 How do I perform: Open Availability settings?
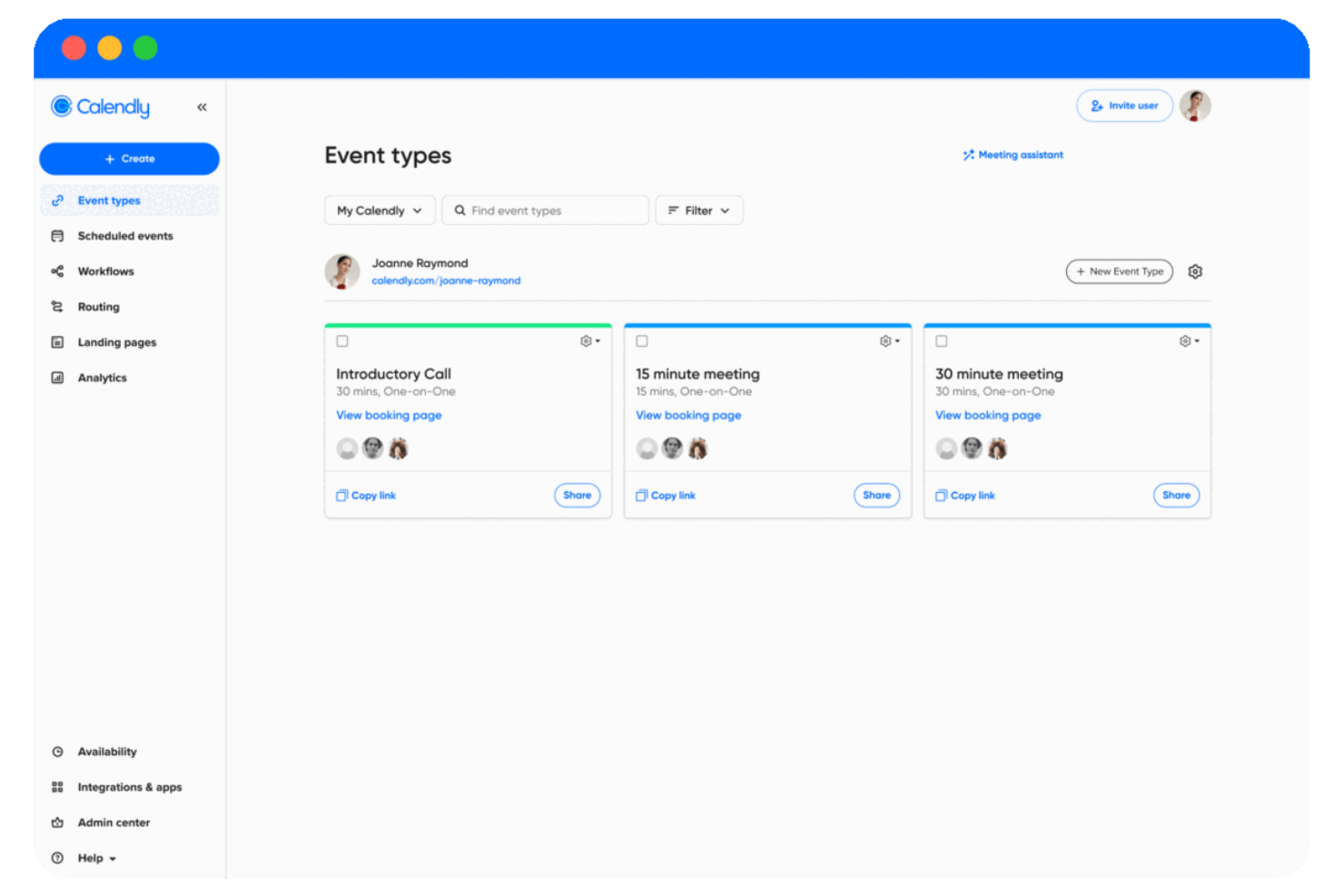(x=107, y=752)
